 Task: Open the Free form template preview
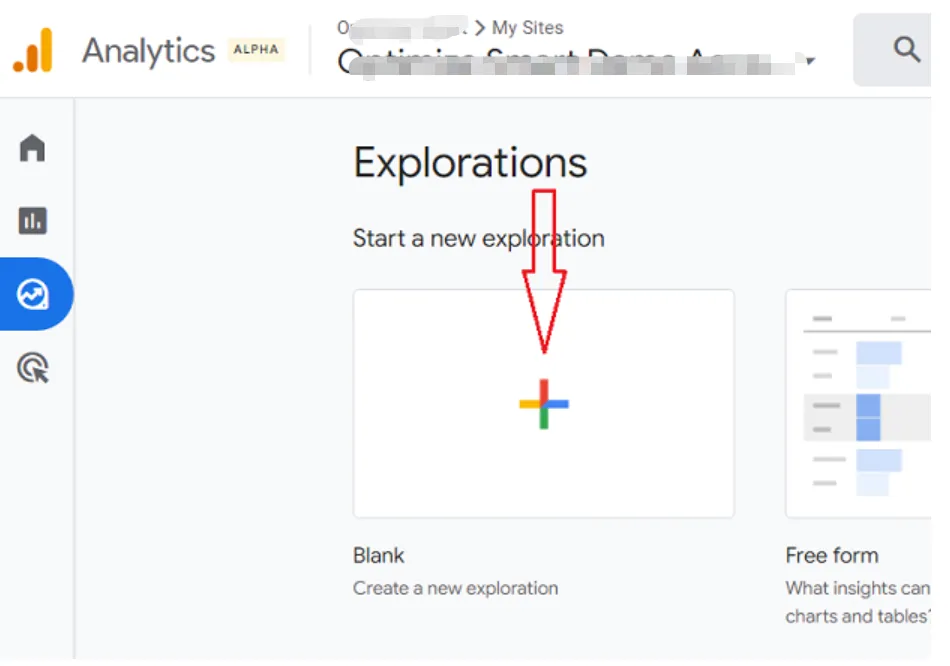pyautogui.click(x=860, y=404)
